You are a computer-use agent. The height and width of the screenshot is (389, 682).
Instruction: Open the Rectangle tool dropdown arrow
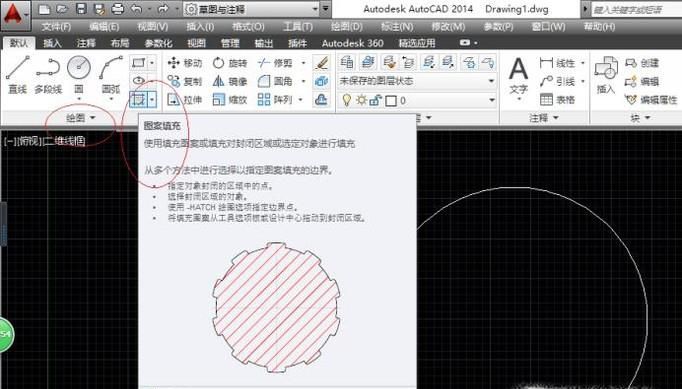pyautogui.click(x=152, y=63)
